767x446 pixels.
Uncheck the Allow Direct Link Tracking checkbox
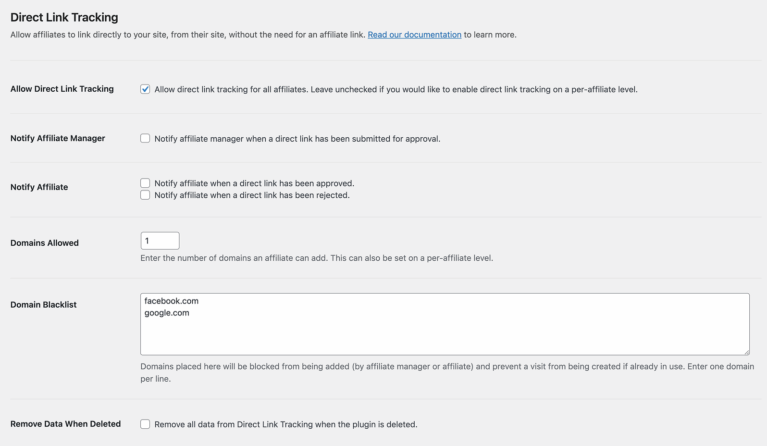(145, 89)
